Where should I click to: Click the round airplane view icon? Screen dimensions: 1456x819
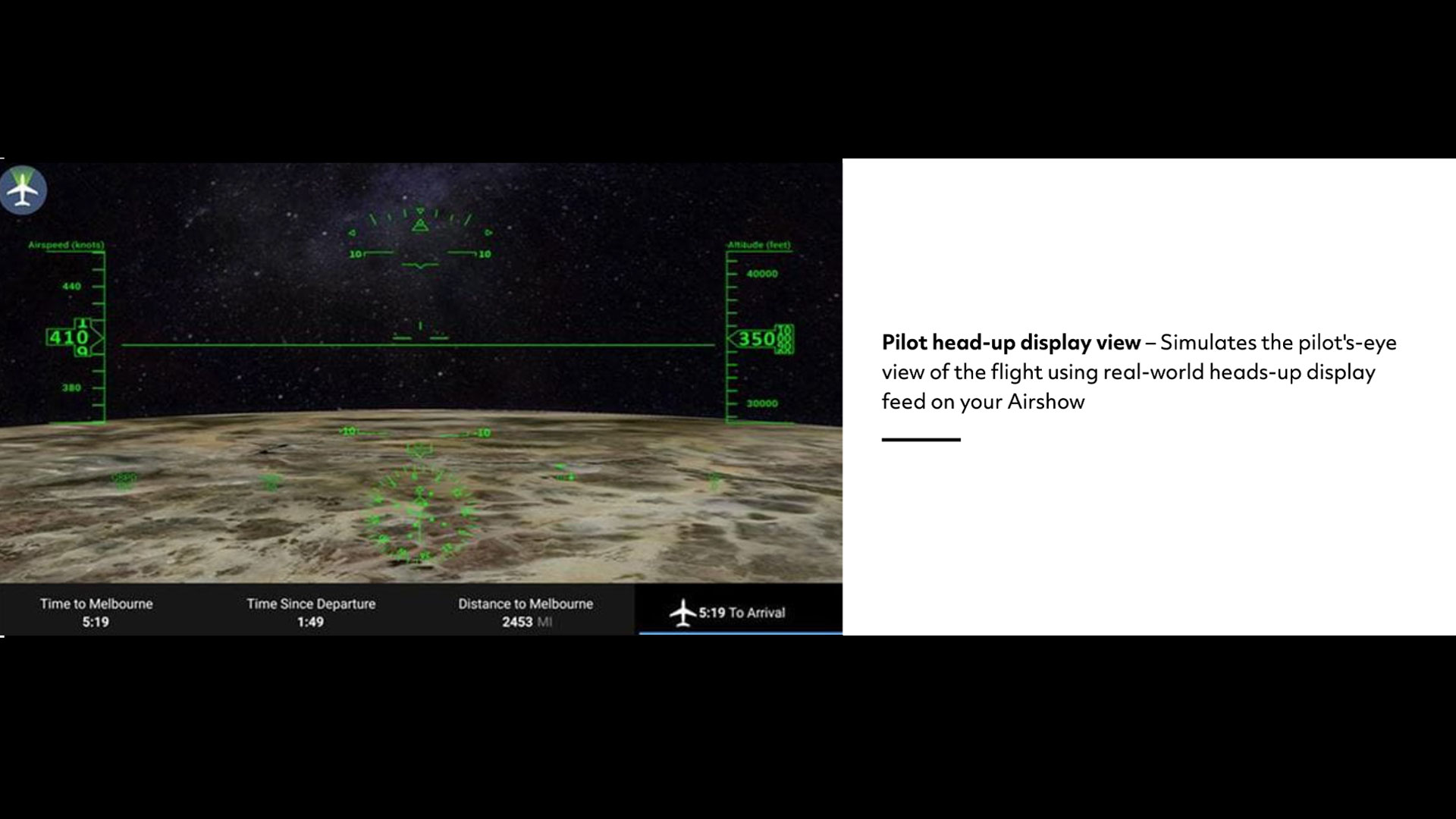pos(24,190)
